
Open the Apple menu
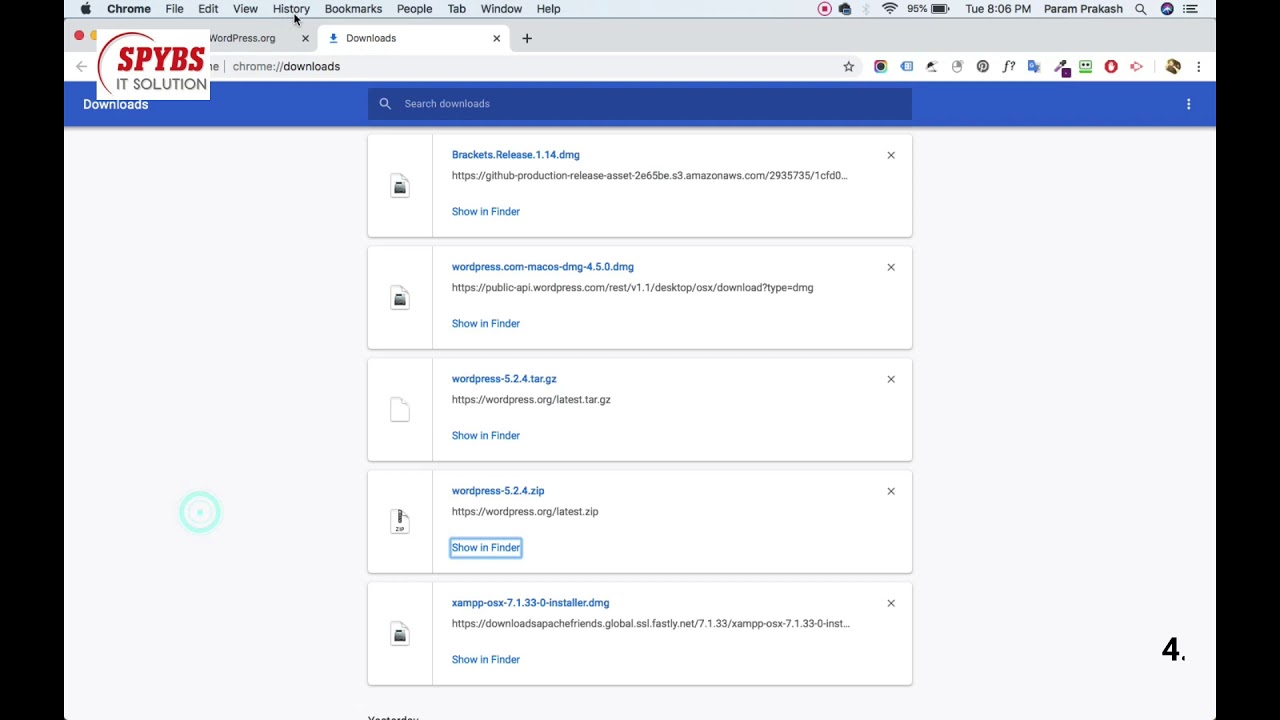coord(86,9)
